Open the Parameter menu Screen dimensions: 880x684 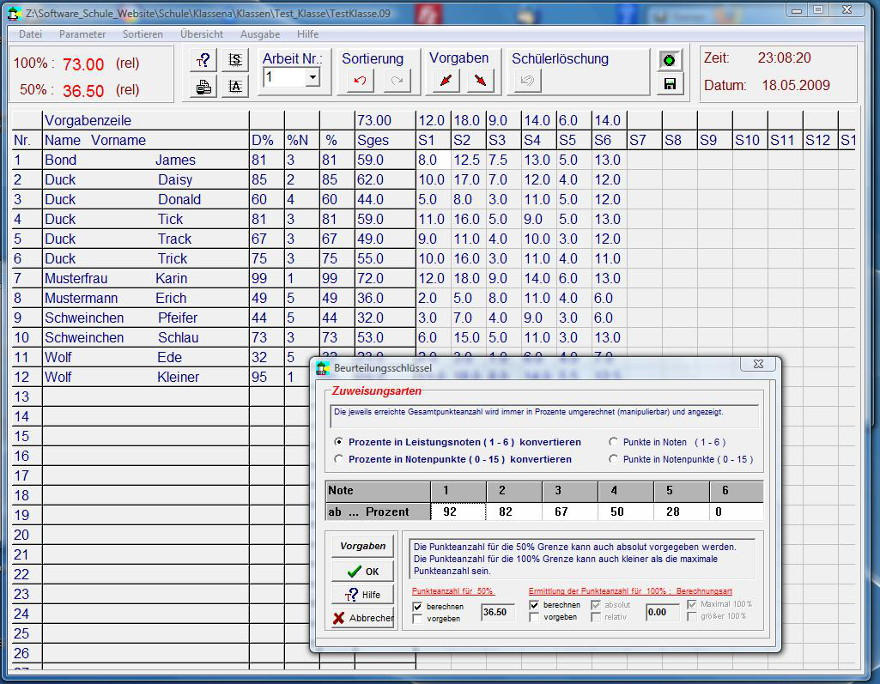[82, 34]
